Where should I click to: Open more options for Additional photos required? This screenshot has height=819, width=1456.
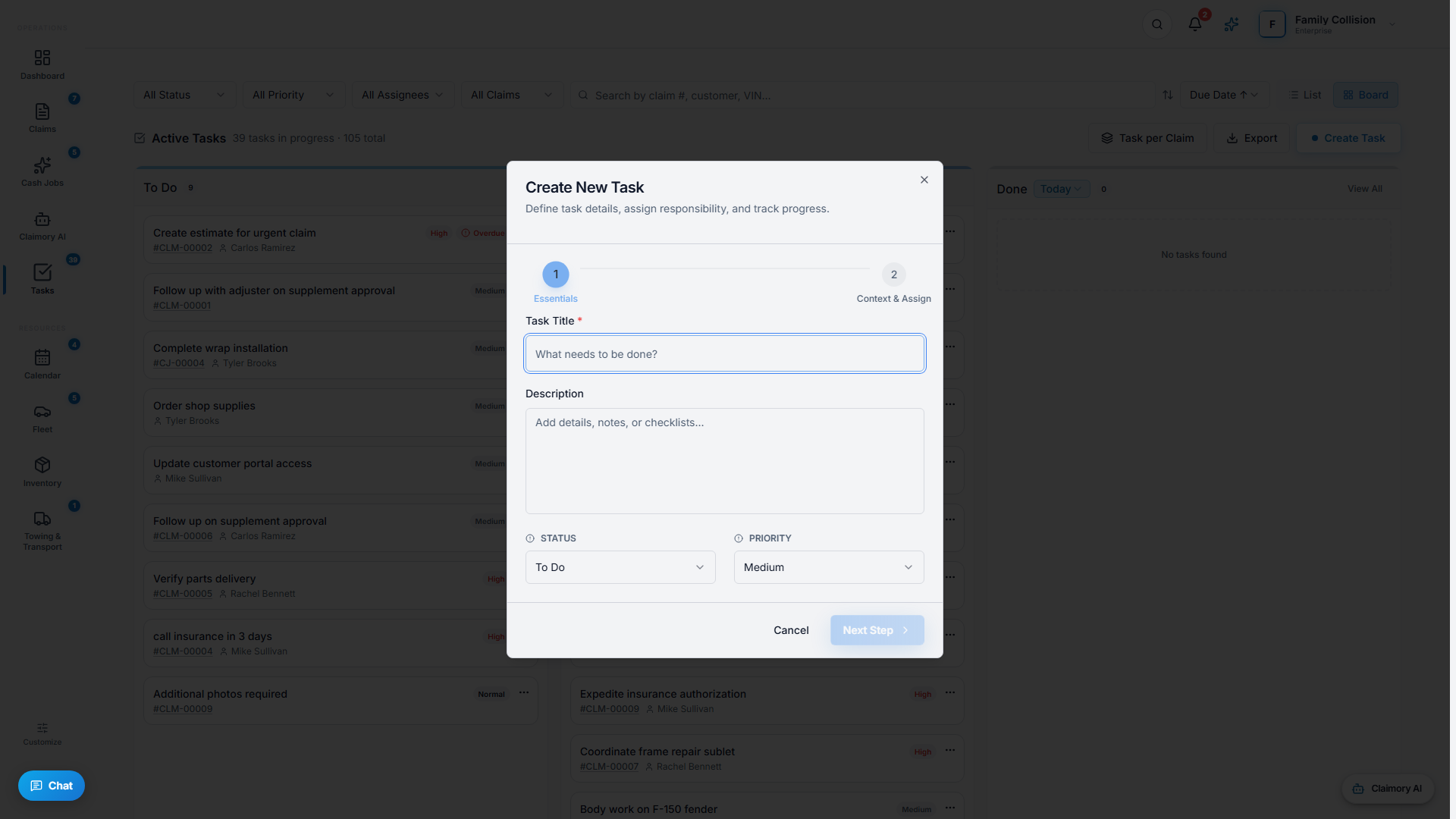[x=524, y=693]
